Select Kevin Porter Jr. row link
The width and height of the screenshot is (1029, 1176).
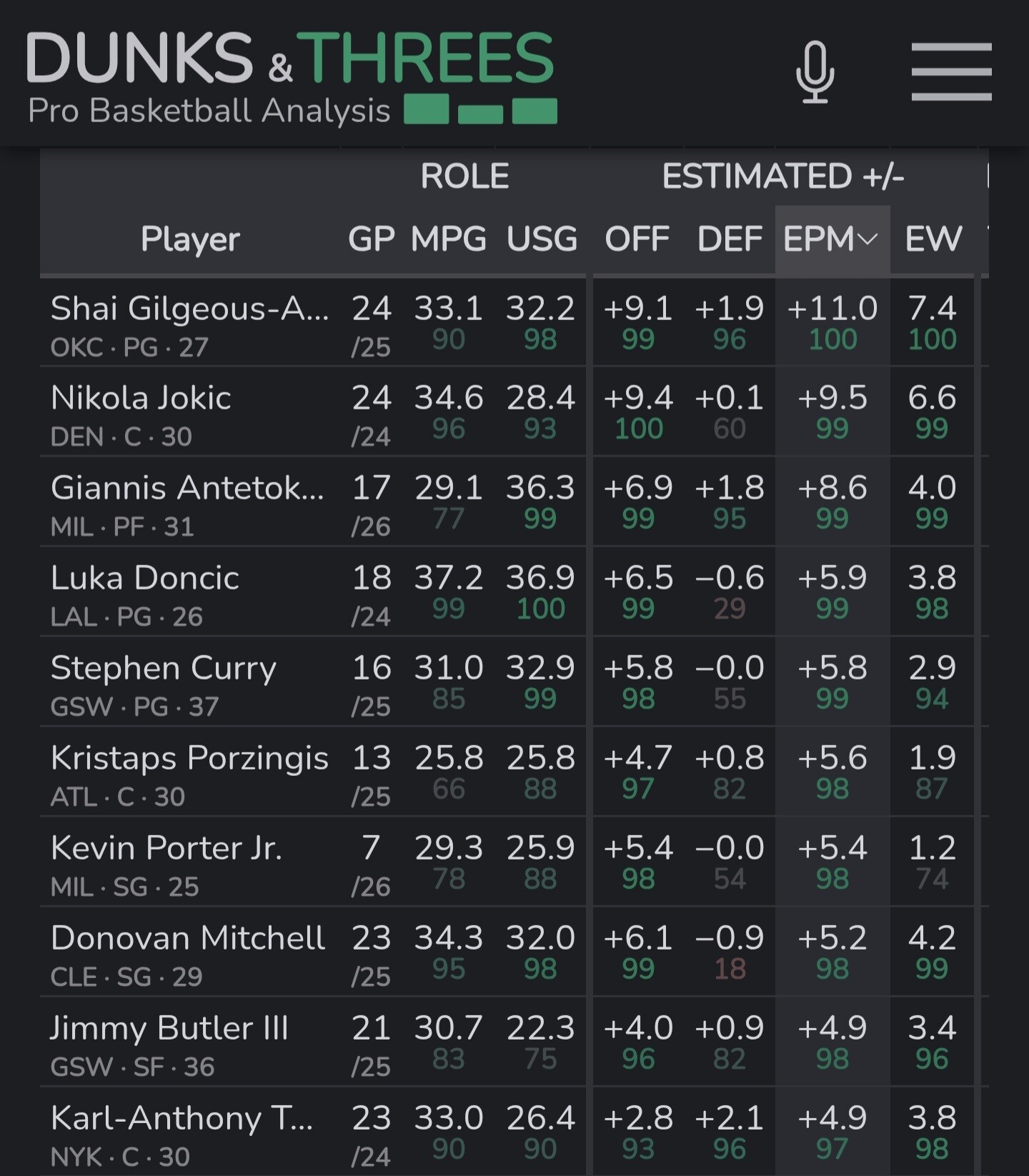(166, 848)
